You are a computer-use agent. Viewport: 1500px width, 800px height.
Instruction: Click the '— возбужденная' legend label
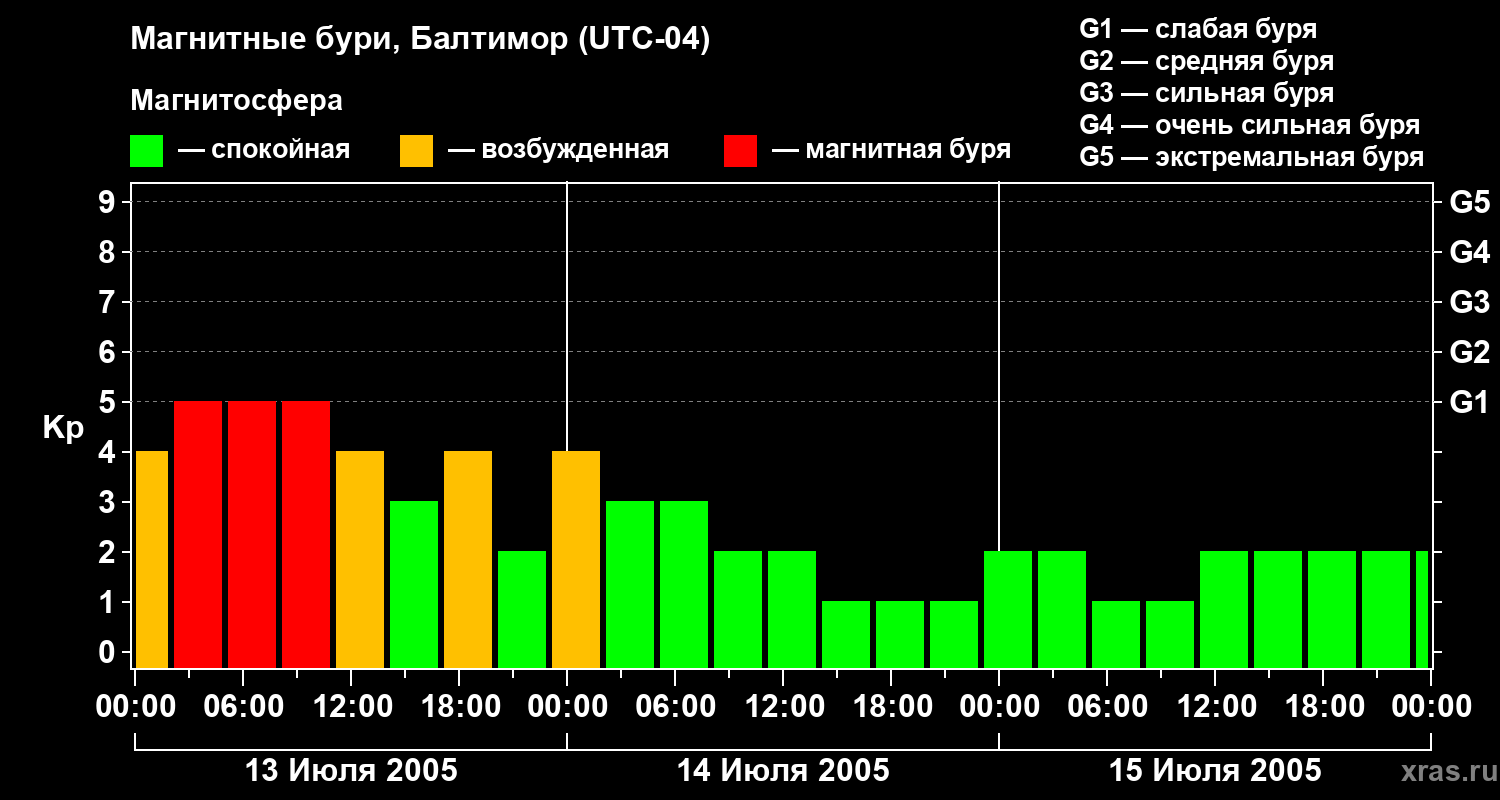pos(558,151)
